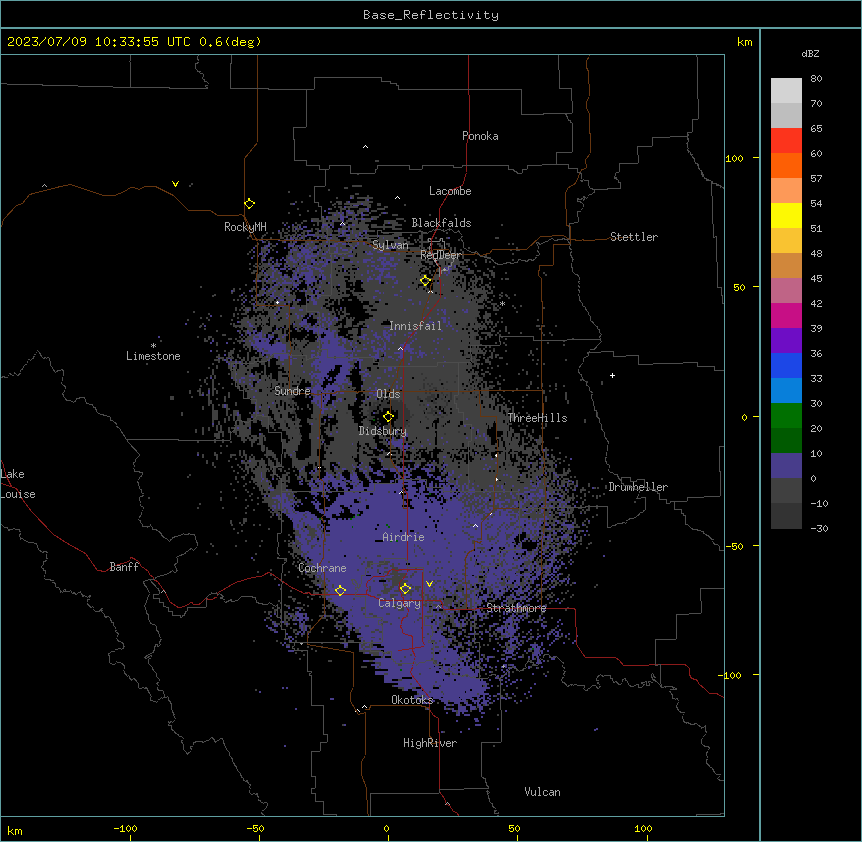Viewport: 862px width, 842px height.
Task: Click the legend value 65
Action: click(x=816, y=128)
